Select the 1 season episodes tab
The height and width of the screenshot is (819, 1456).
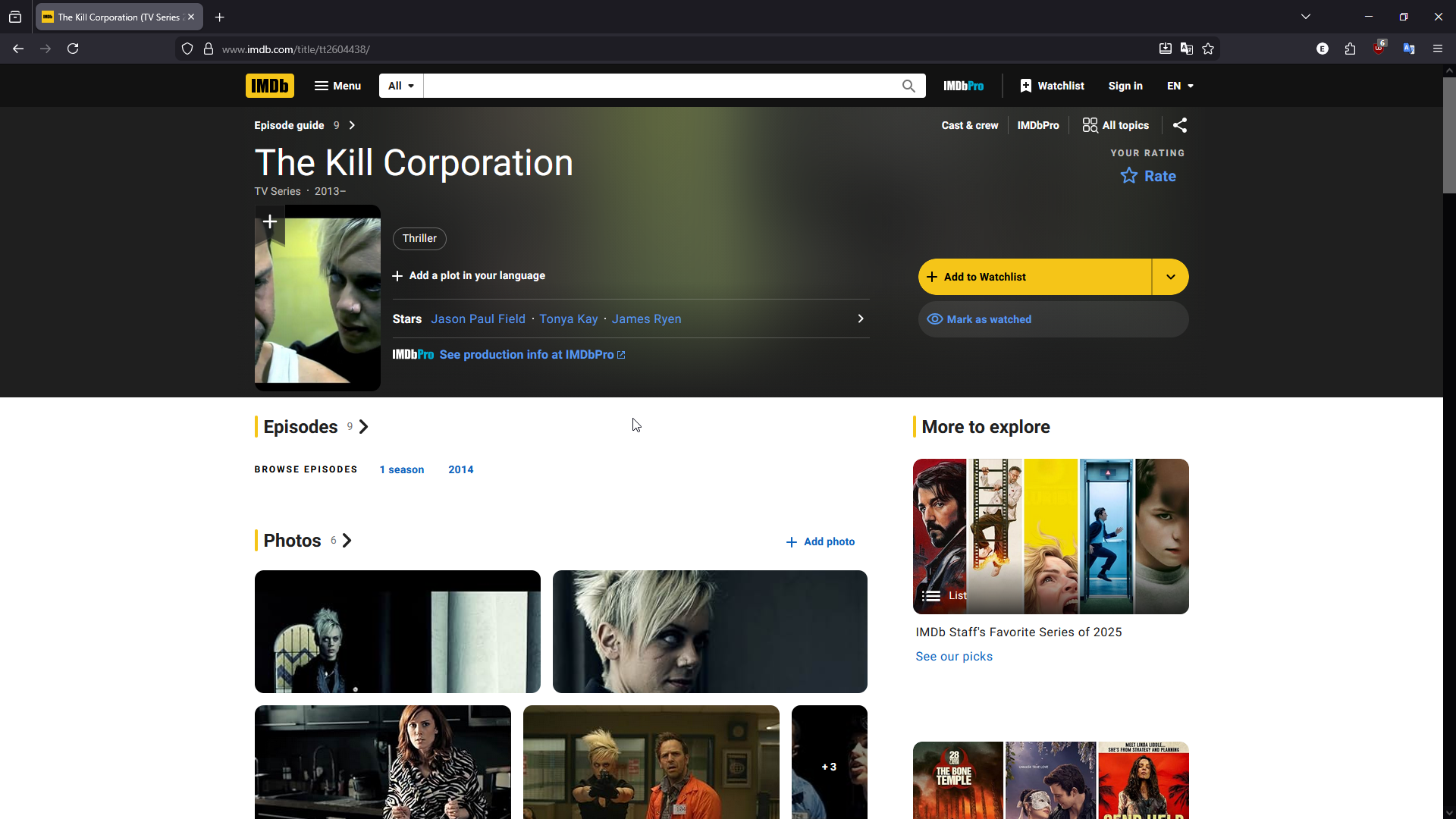401,469
